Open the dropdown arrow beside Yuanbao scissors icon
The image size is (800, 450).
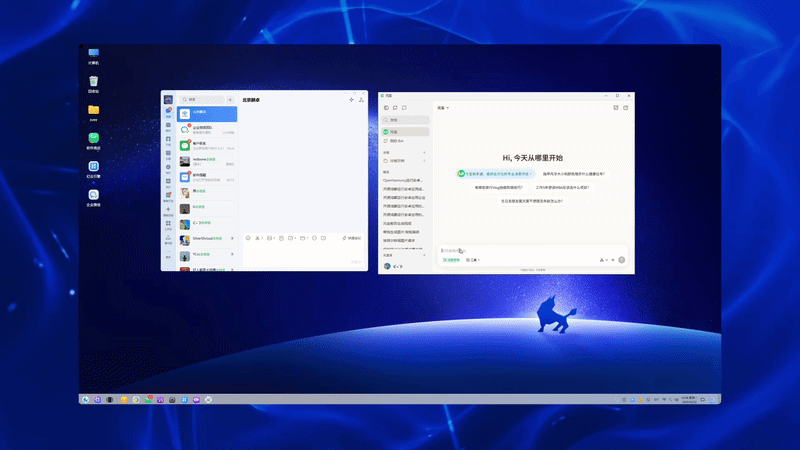tap(607, 260)
